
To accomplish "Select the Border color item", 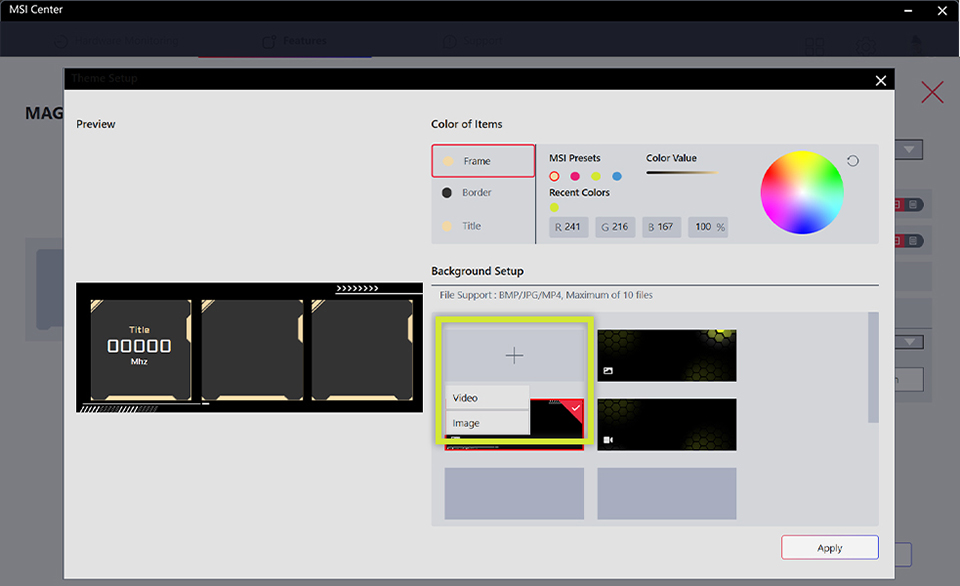I will (483, 192).
